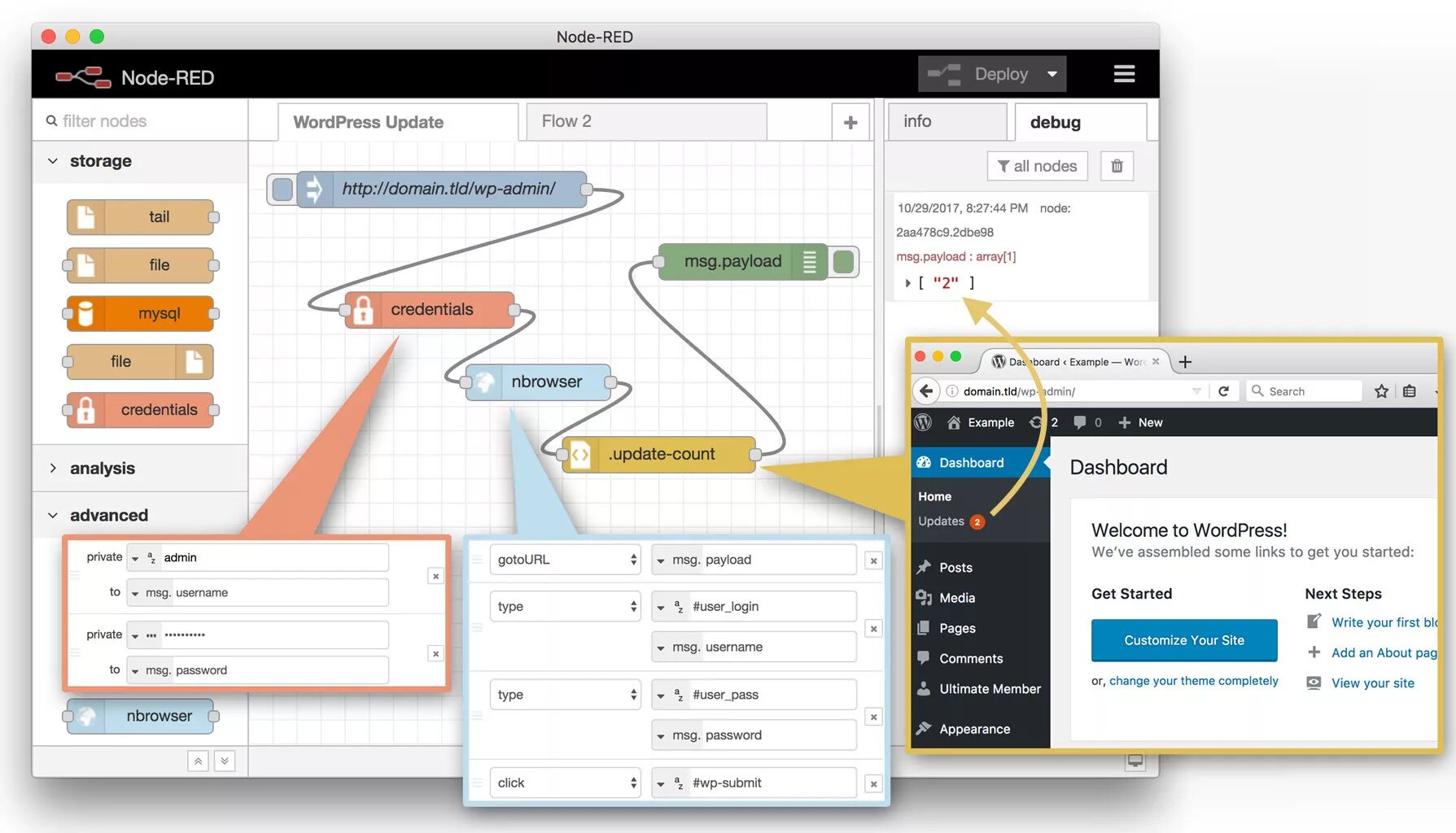
Task: Open the type dropdown for #user_pass
Action: point(565,695)
